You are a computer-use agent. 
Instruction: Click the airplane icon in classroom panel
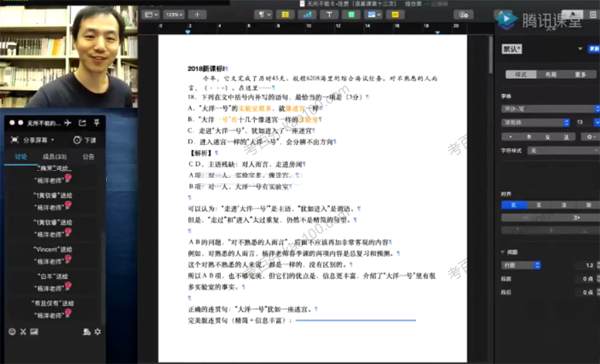(68, 122)
